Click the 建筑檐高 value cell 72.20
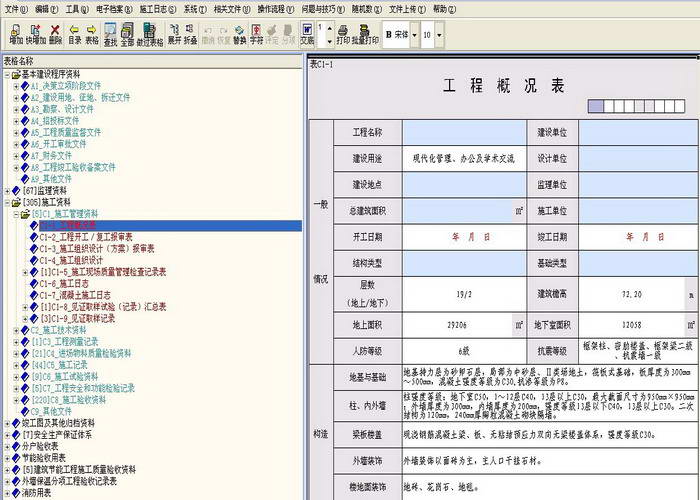Screen dimensions: 700x500 [x=632, y=294]
